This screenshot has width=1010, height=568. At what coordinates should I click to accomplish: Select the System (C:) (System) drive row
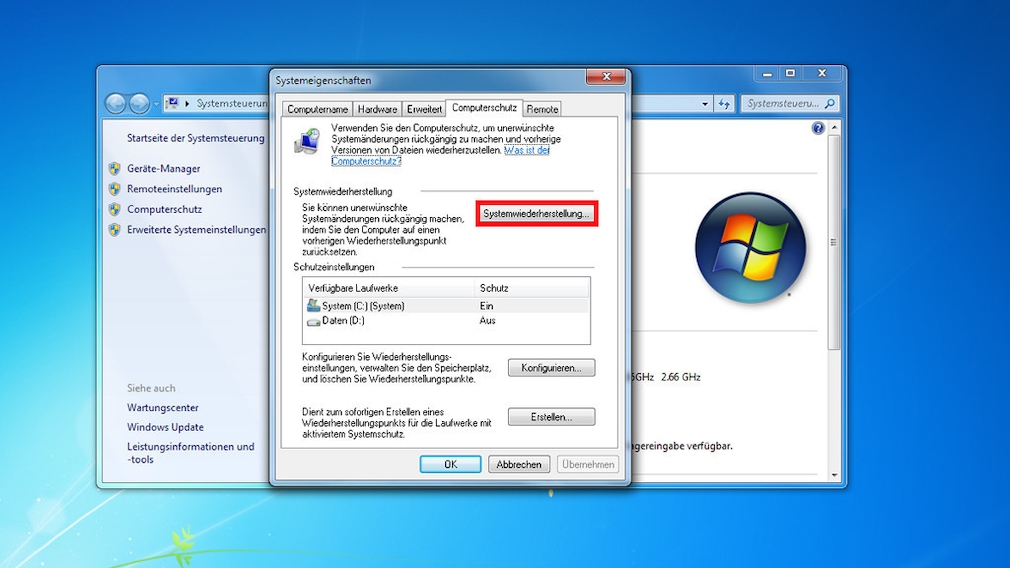446,306
